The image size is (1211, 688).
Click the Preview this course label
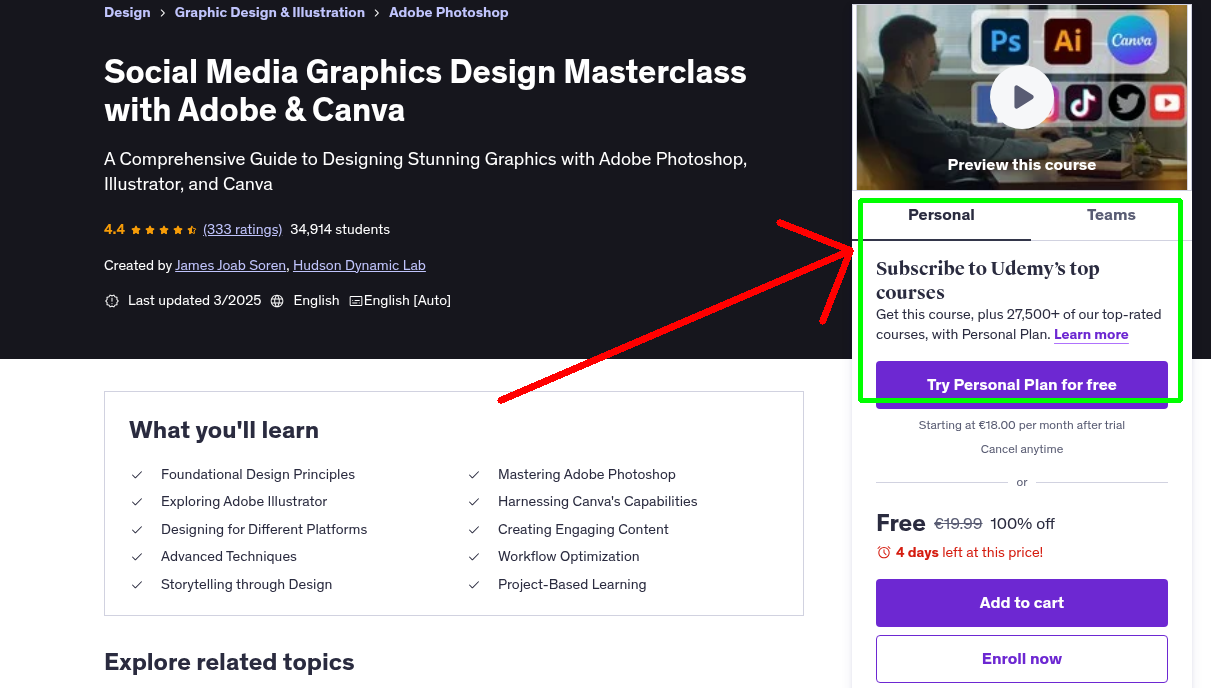point(1022,165)
